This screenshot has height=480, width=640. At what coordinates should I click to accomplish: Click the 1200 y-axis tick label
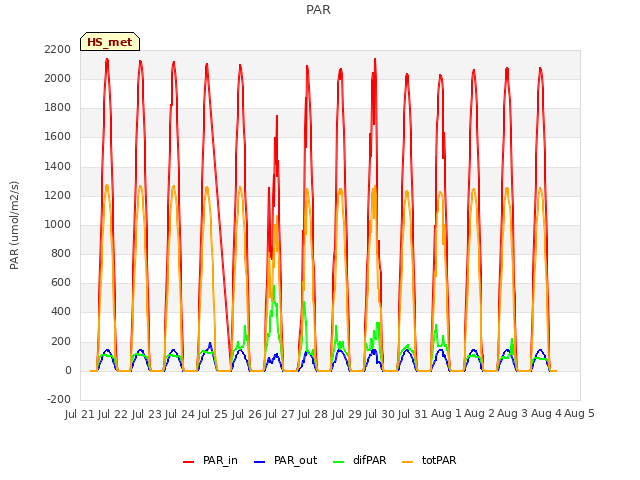pos(58,195)
